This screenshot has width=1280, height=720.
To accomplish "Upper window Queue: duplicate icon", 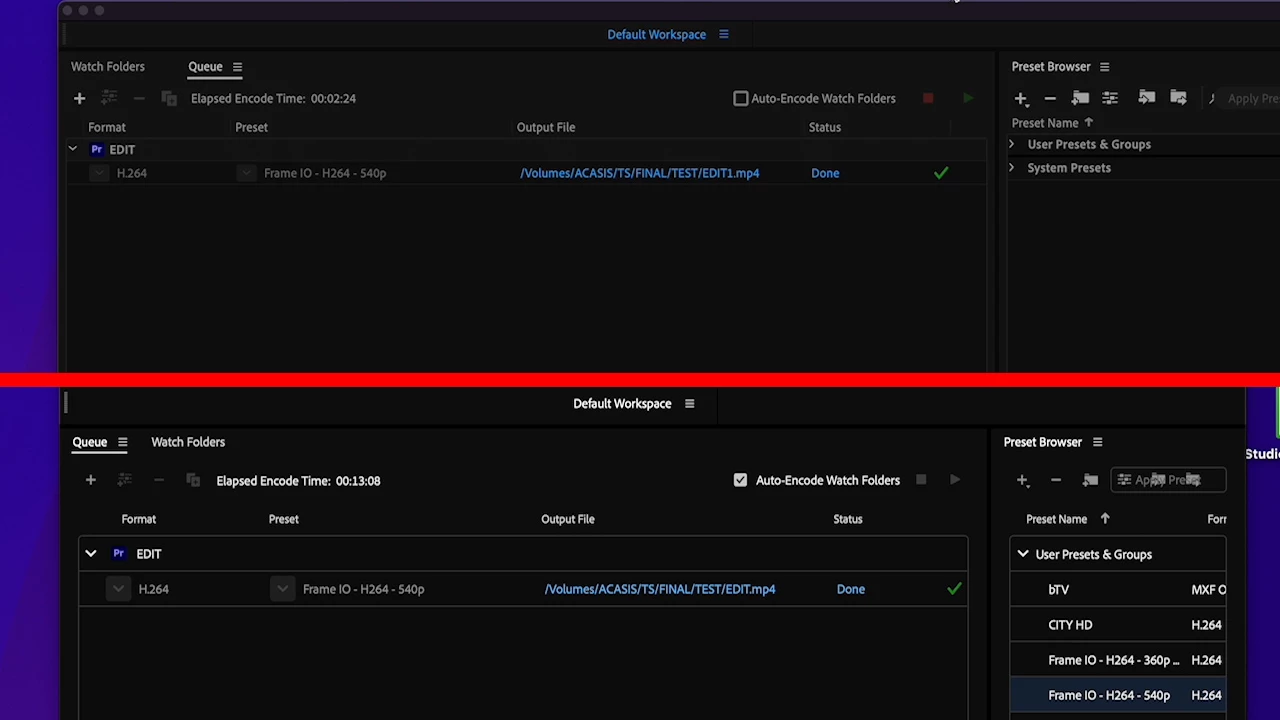I will 169,98.
